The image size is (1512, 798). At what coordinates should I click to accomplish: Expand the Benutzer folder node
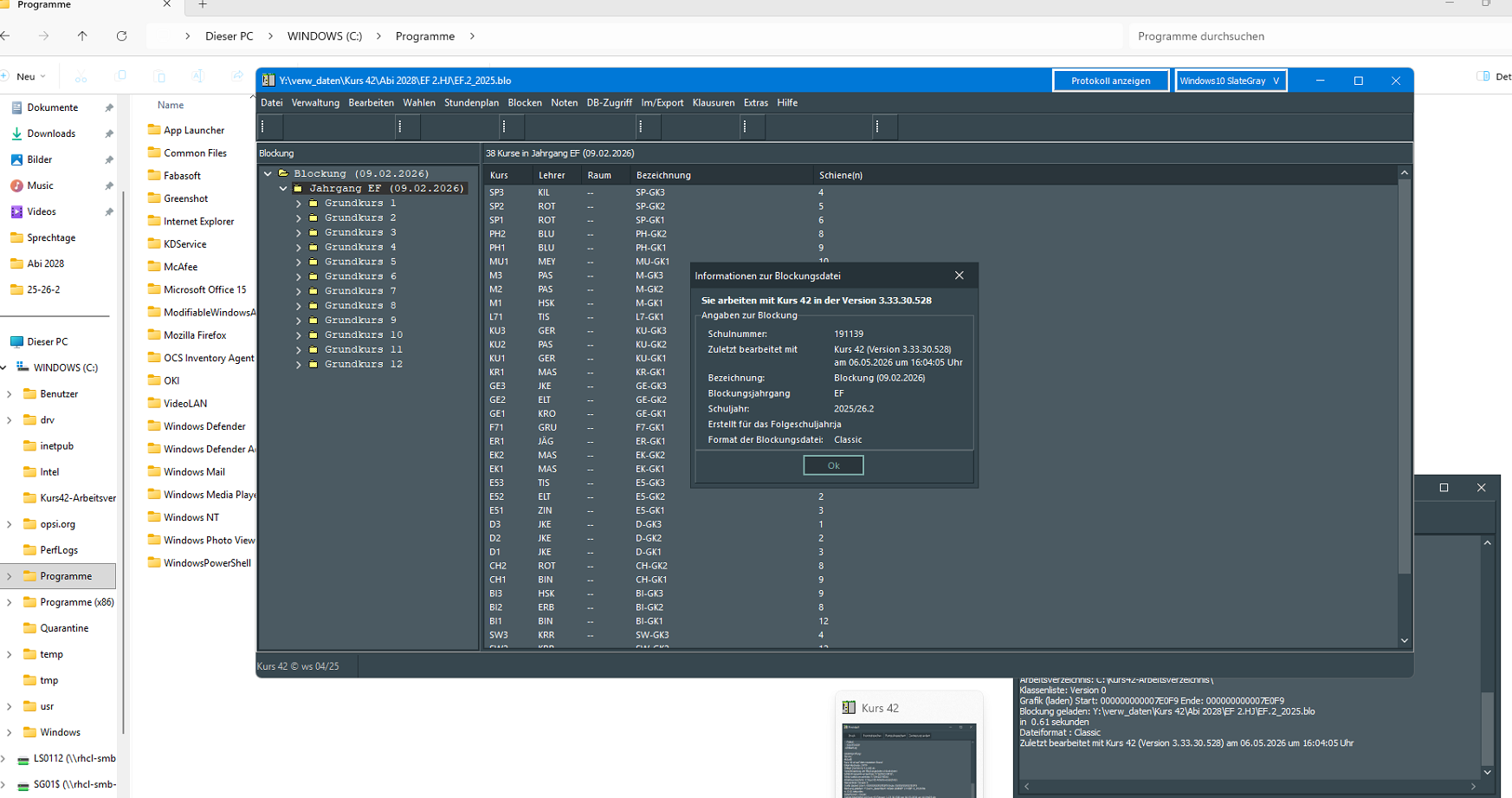pyautogui.click(x=10, y=394)
